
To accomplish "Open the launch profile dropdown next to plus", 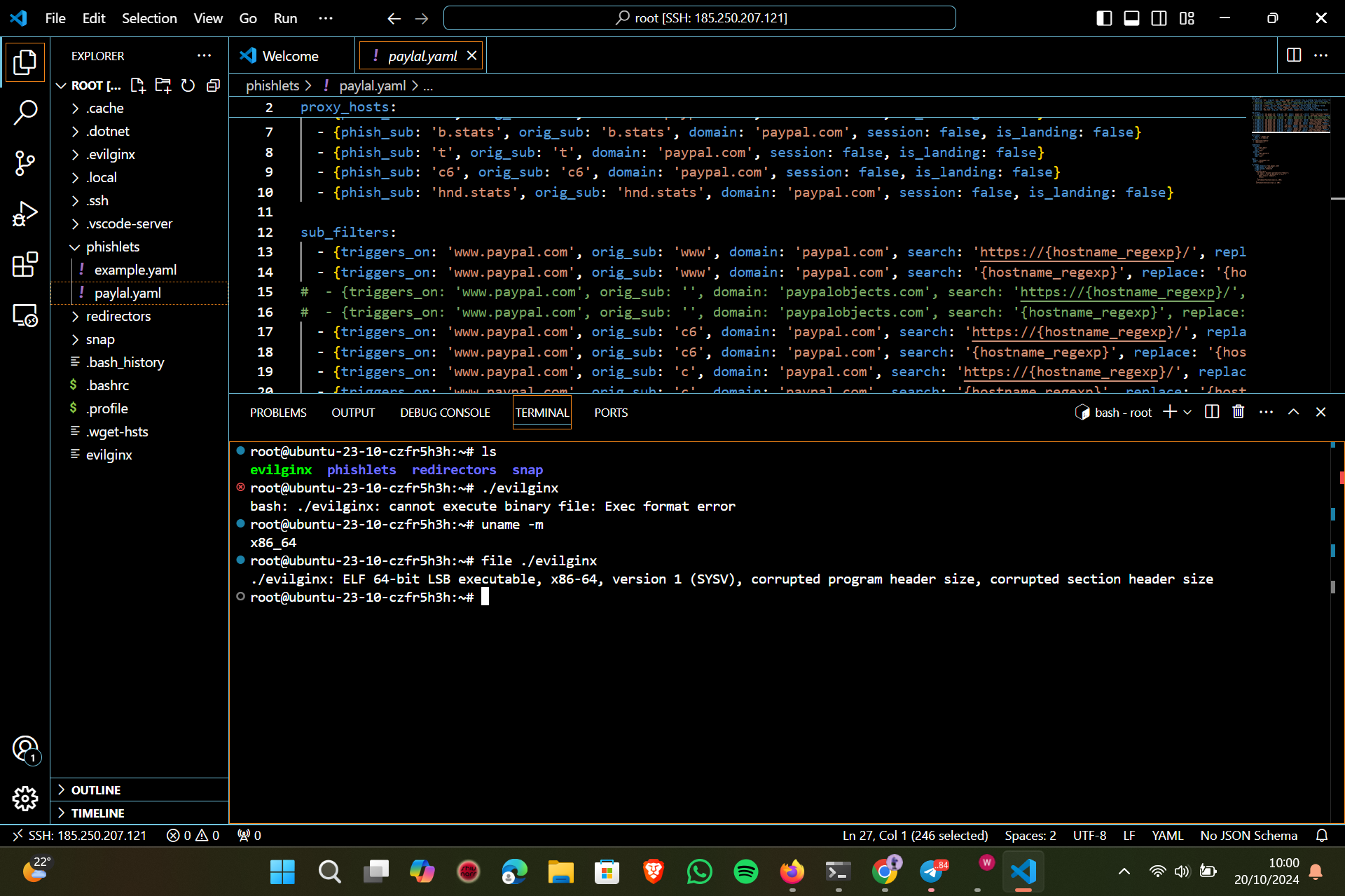I will 1187,412.
